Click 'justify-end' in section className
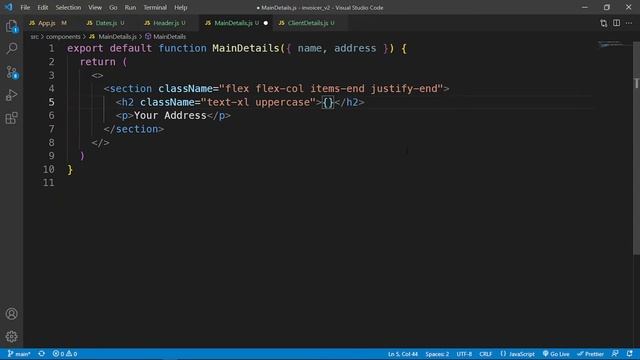 (x=404, y=89)
